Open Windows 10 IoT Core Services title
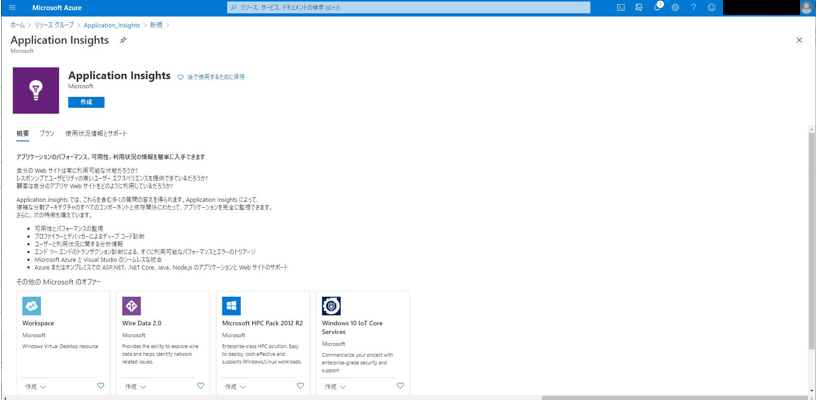This screenshot has height=400, width=816. pyautogui.click(x=352, y=327)
